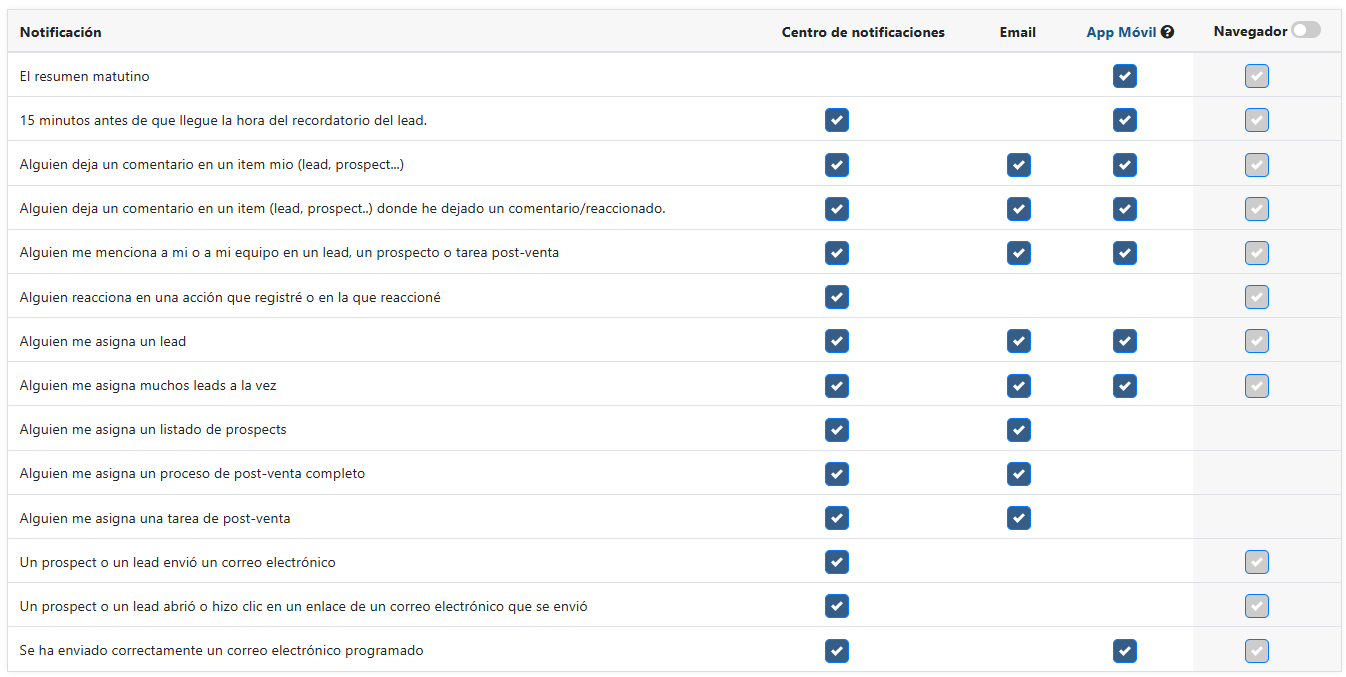
Task: Disable App Móvil for scheduled email confirmation
Action: click(x=1125, y=650)
